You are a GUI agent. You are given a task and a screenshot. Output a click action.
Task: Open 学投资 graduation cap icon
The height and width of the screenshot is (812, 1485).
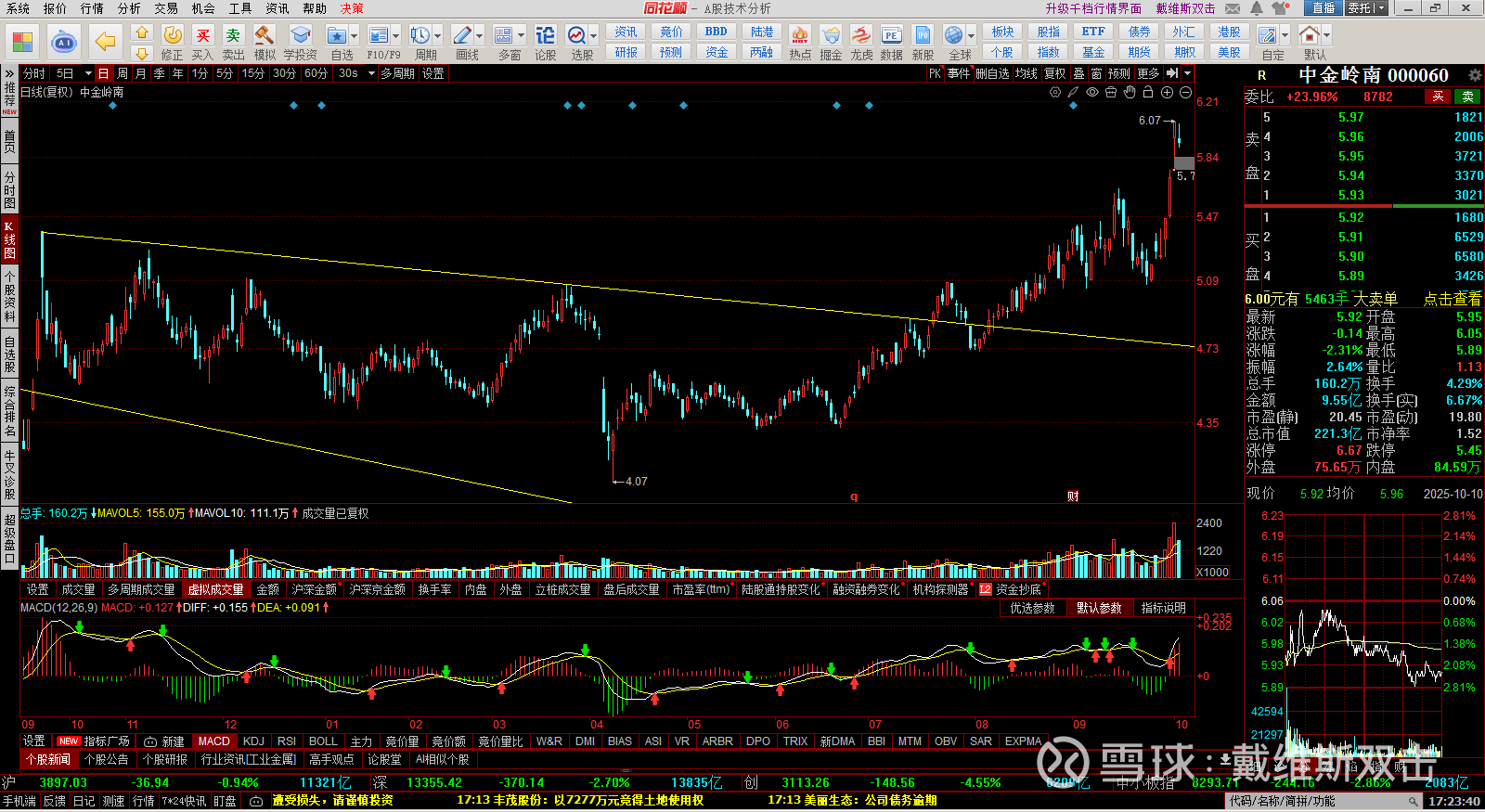coord(300,35)
